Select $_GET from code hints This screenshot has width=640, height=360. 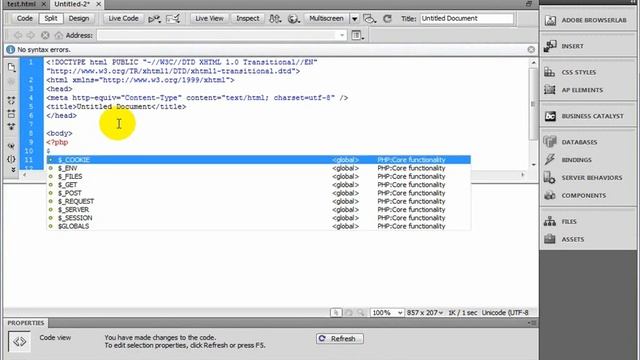258,184
